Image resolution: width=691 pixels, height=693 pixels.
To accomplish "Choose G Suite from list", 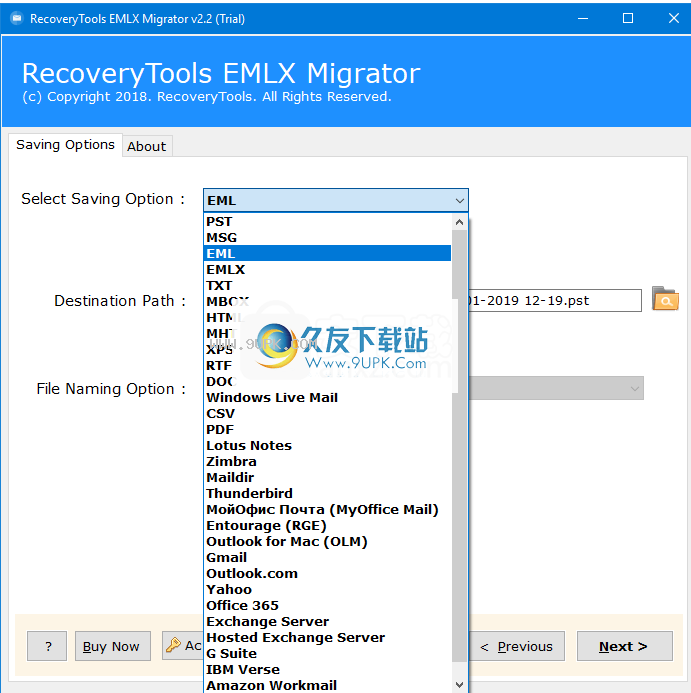I will [328, 653].
